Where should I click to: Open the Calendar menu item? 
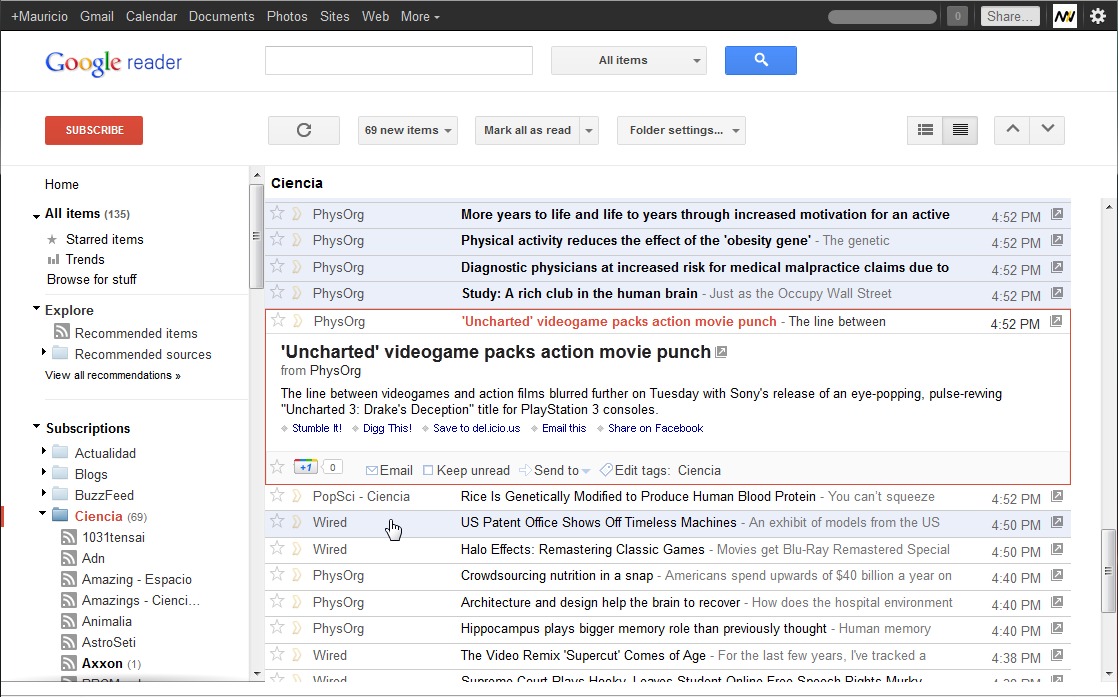151,16
